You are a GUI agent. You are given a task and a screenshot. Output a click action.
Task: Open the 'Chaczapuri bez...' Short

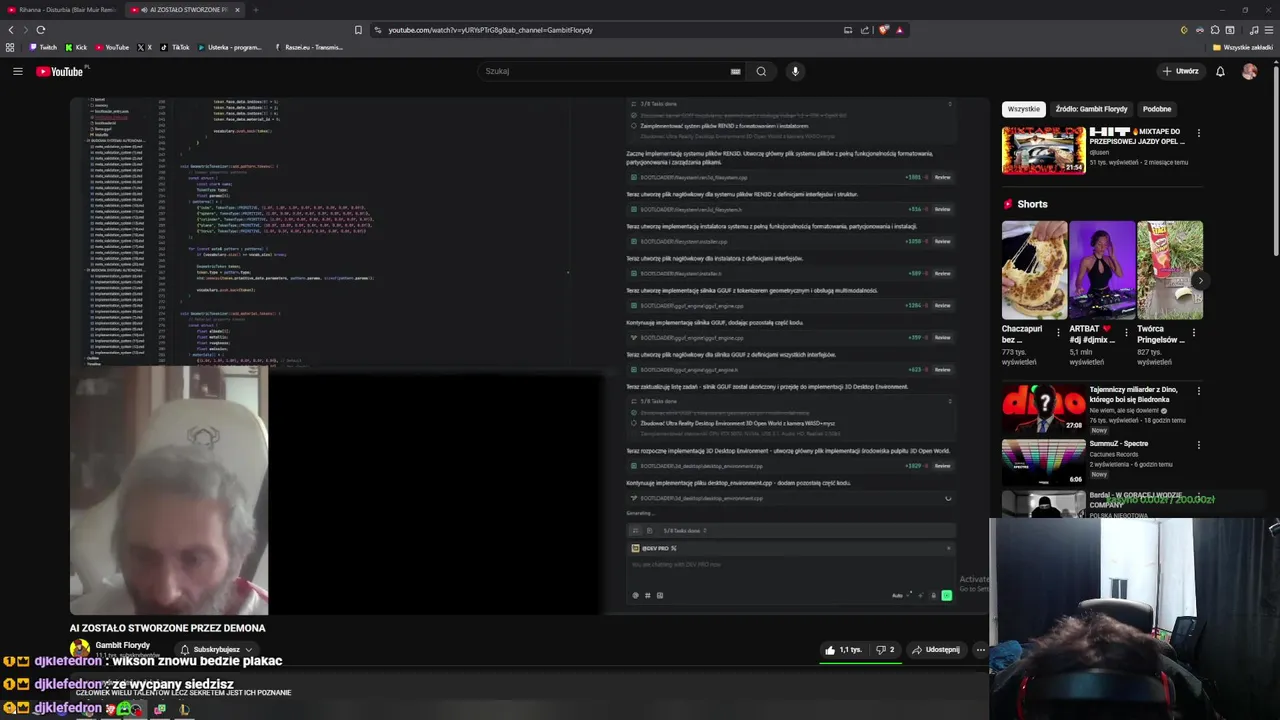[1034, 270]
